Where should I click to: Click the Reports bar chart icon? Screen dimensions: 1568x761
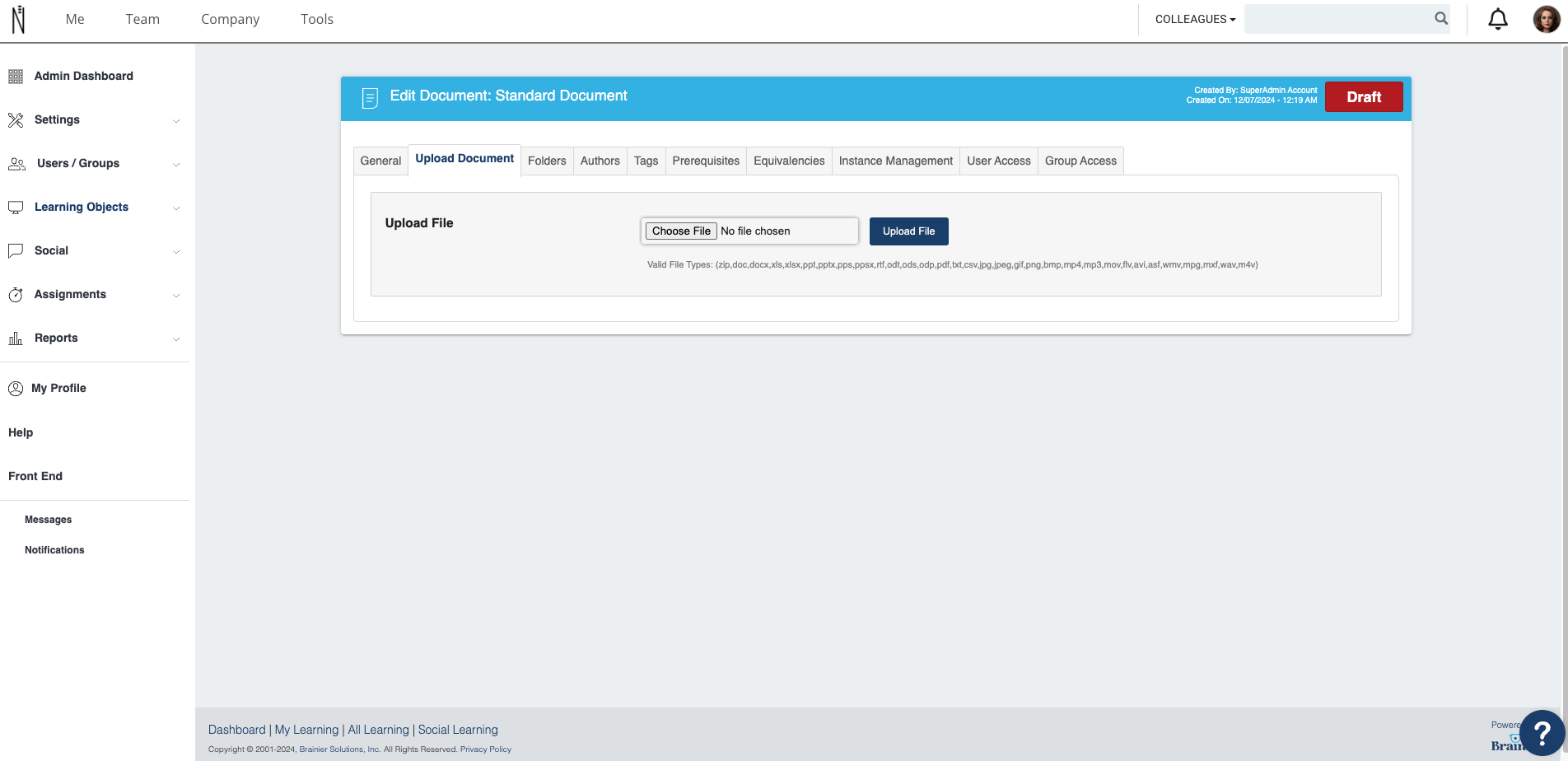[16, 338]
